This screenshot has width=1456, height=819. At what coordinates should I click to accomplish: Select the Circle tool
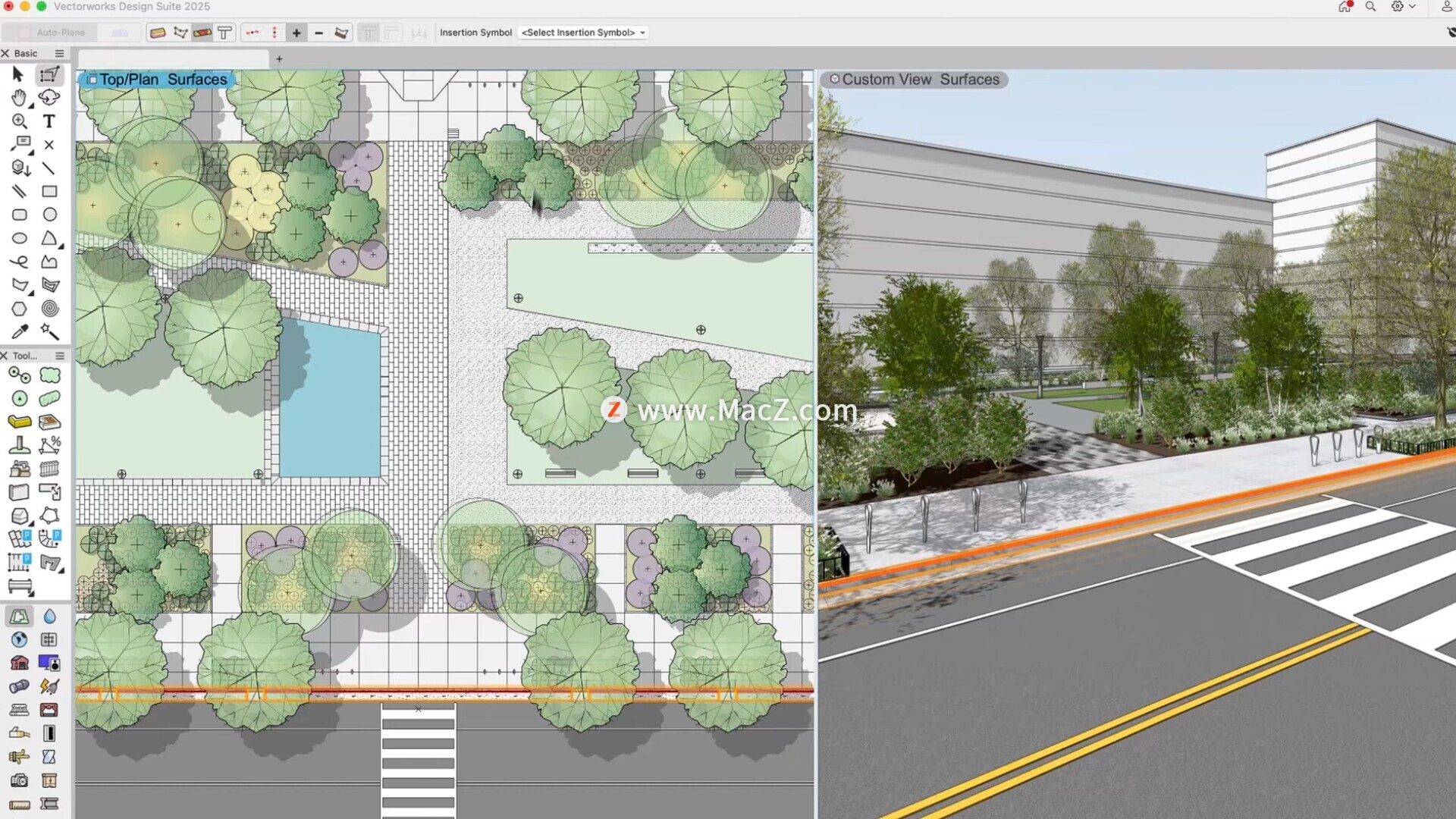49,215
